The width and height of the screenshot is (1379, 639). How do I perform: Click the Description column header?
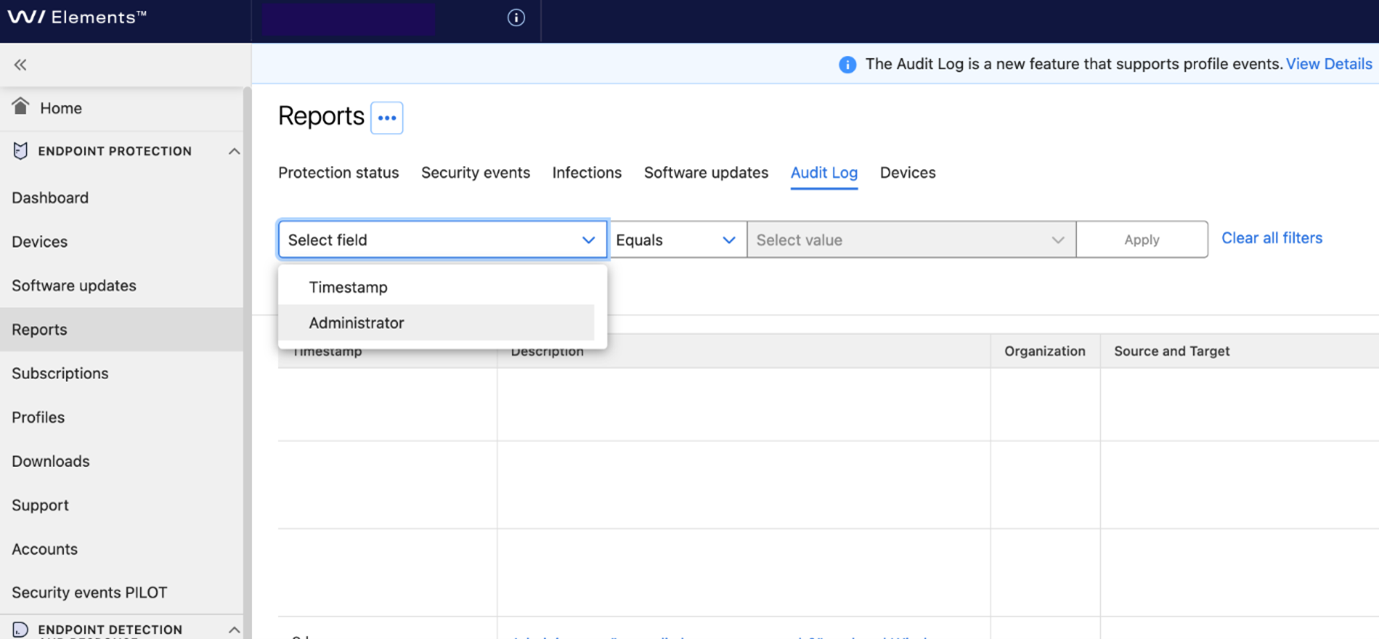(x=744, y=352)
